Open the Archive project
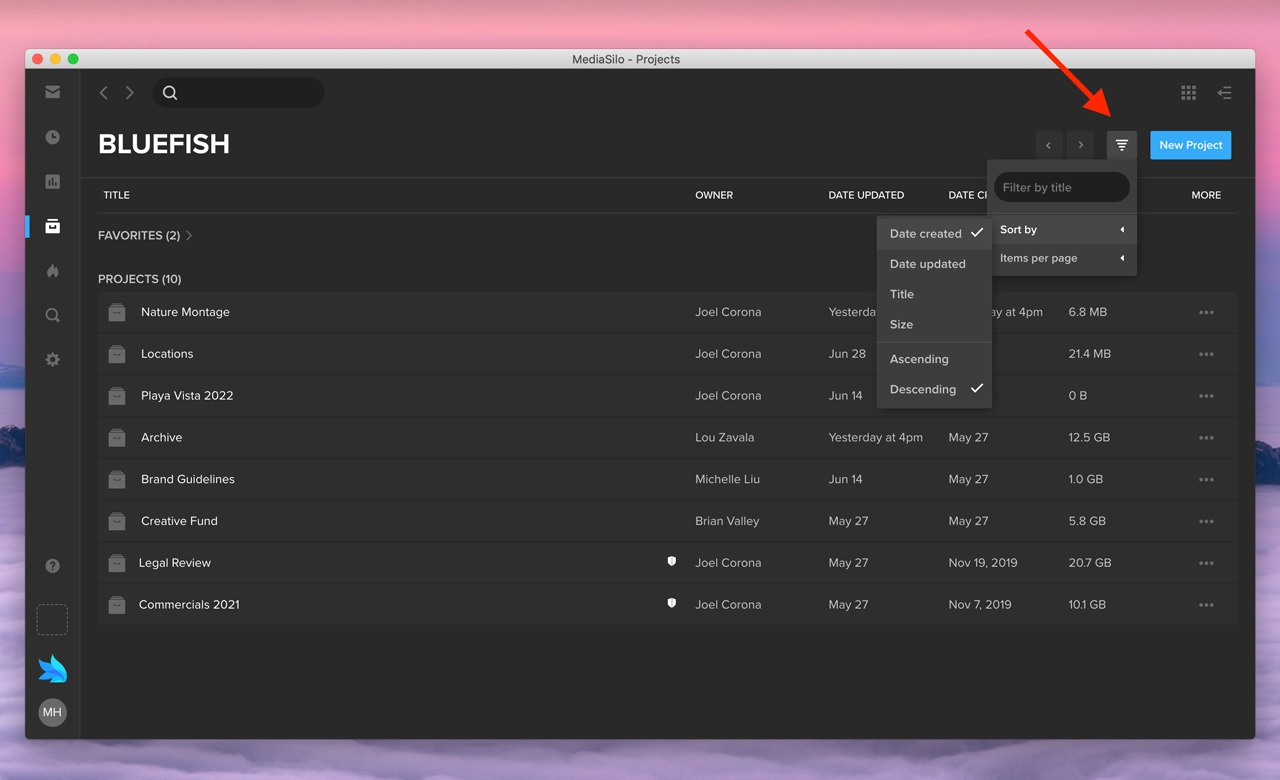 coord(161,438)
